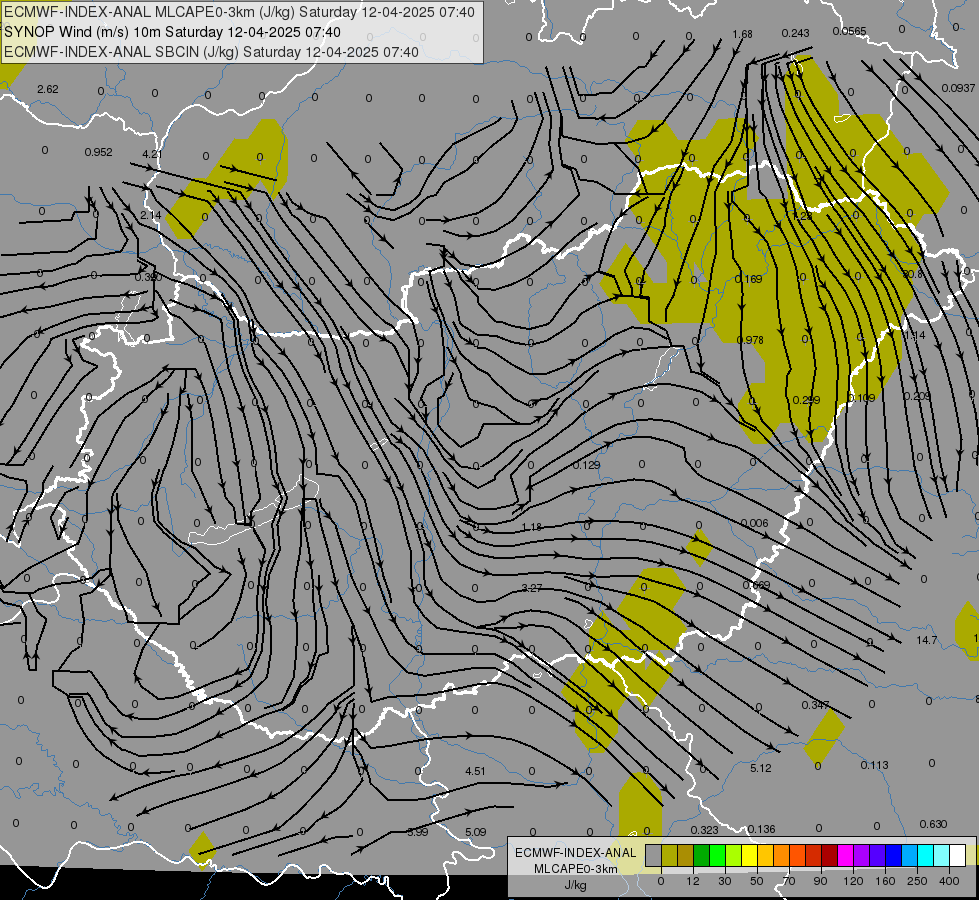Click the data value 4.51
The height and width of the screenshot is (900, 979).
click(x=475, y=771)
